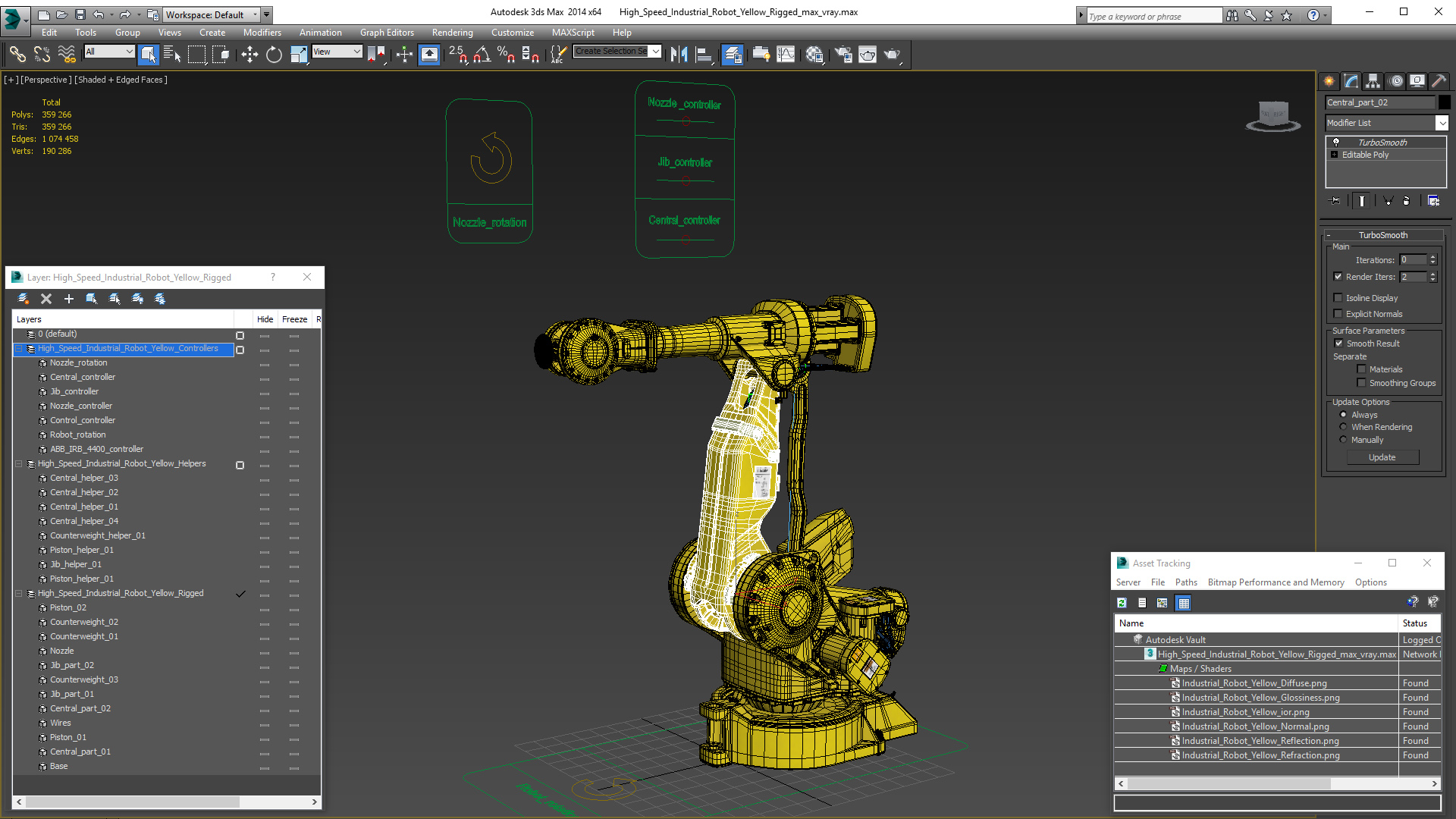The height and width of the screenshot is (819, 1456).
Task: Switch to the Display command panel
Action: point(1417,81)
